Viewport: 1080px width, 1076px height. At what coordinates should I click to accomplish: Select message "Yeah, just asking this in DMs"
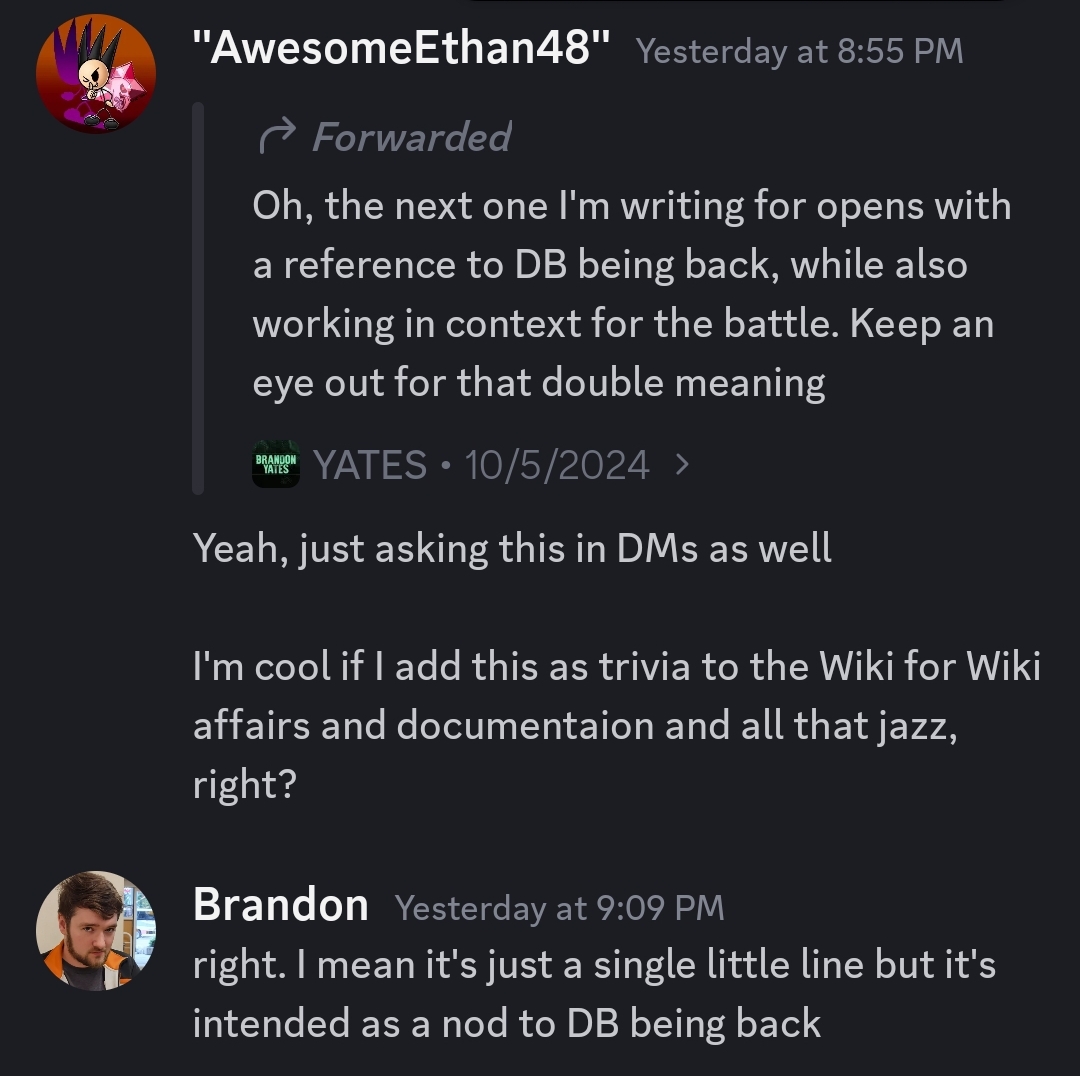coord(512,549)
